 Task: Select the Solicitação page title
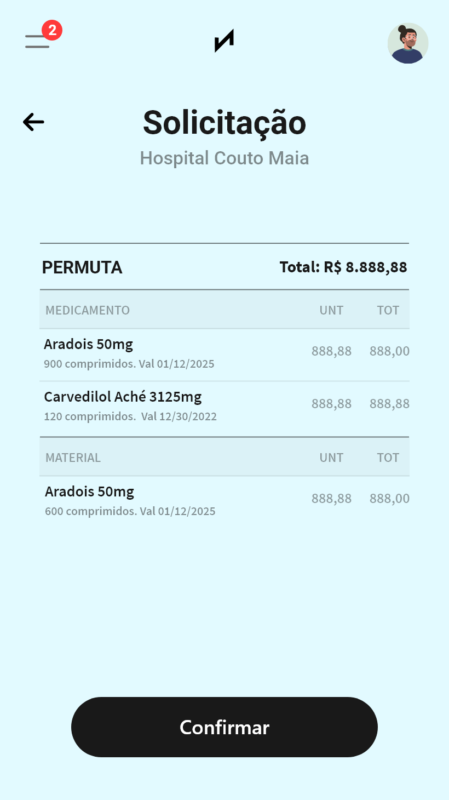(x=224, y=123)
